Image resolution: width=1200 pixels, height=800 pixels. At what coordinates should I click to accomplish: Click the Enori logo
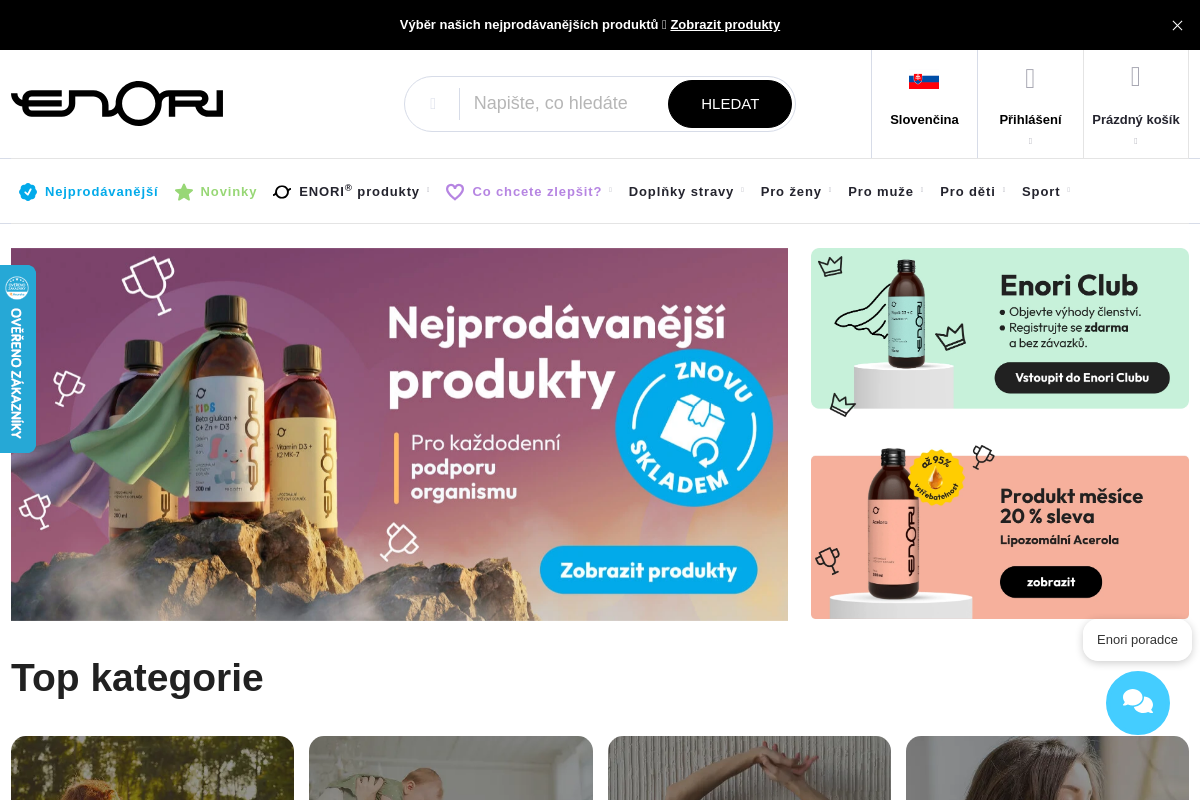pos(117,104)
